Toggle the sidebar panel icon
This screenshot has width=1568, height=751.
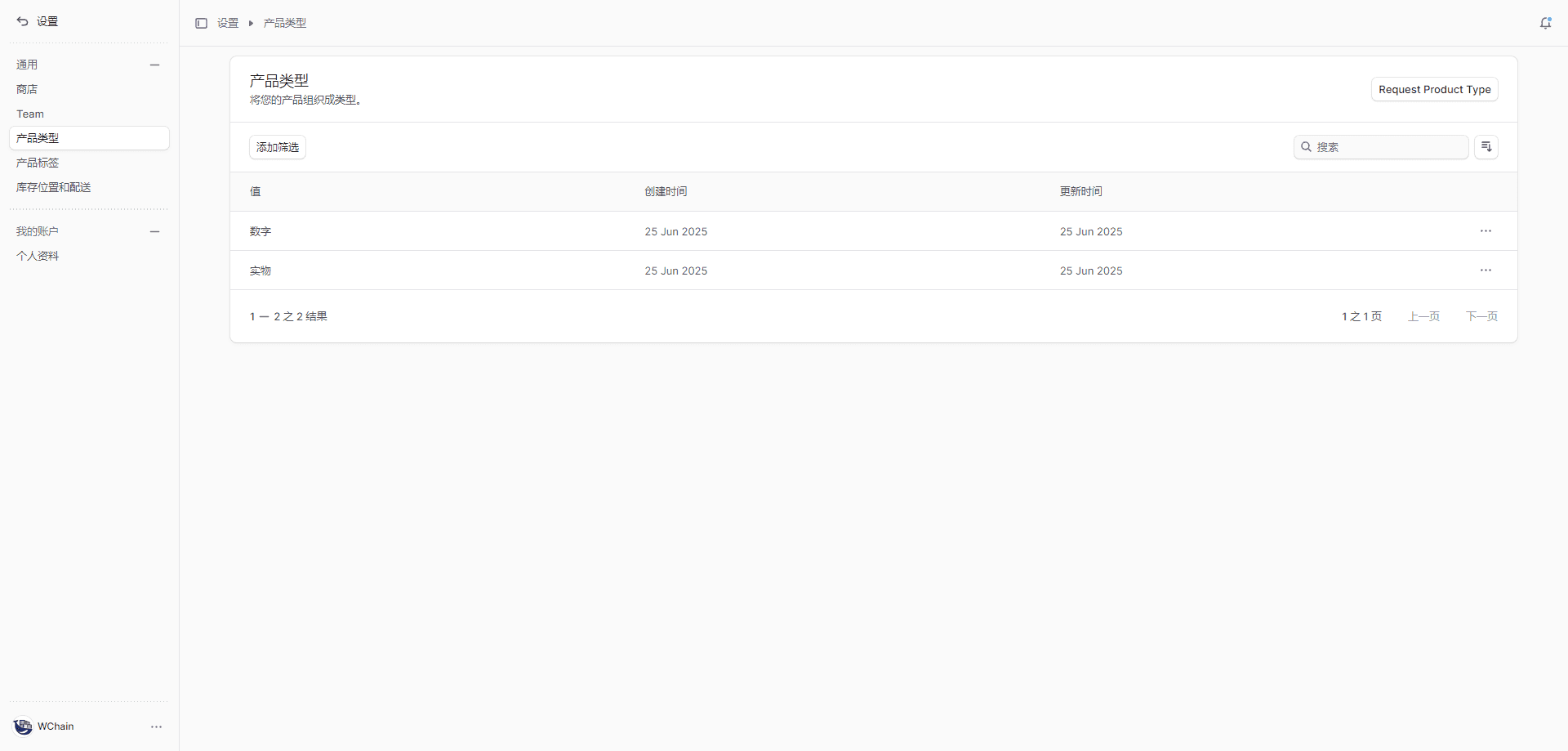coord(201,23)
